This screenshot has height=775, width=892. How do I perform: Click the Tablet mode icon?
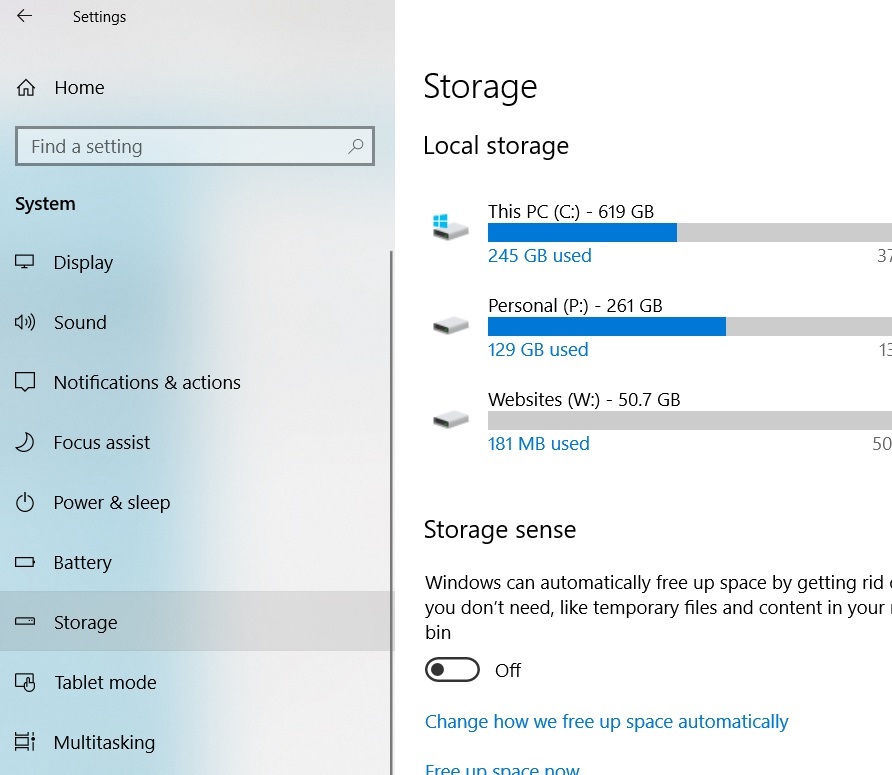coord(24,682)
